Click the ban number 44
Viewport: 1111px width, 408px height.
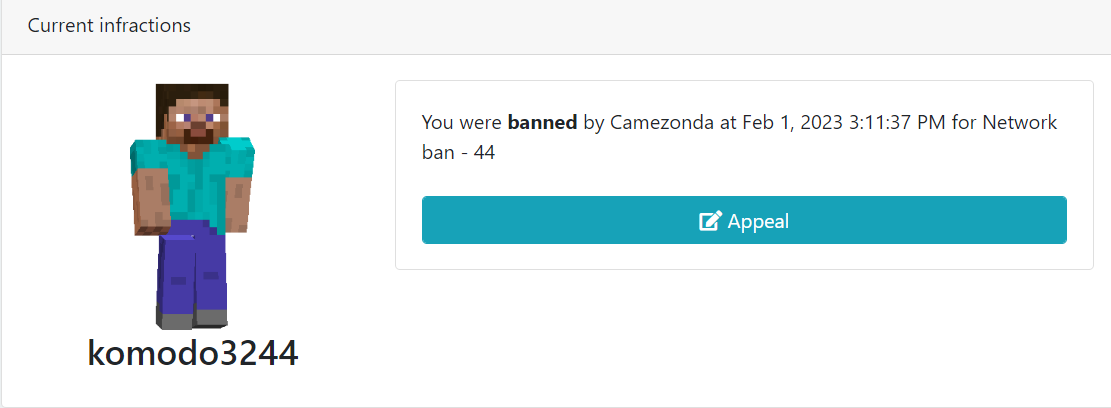(x=484, y=153)
